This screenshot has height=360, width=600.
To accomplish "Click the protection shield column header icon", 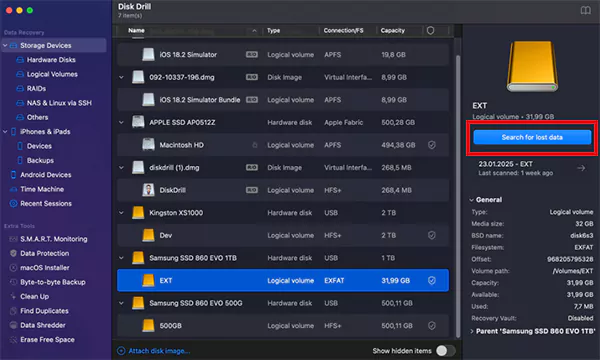I will tap(430, 31).
